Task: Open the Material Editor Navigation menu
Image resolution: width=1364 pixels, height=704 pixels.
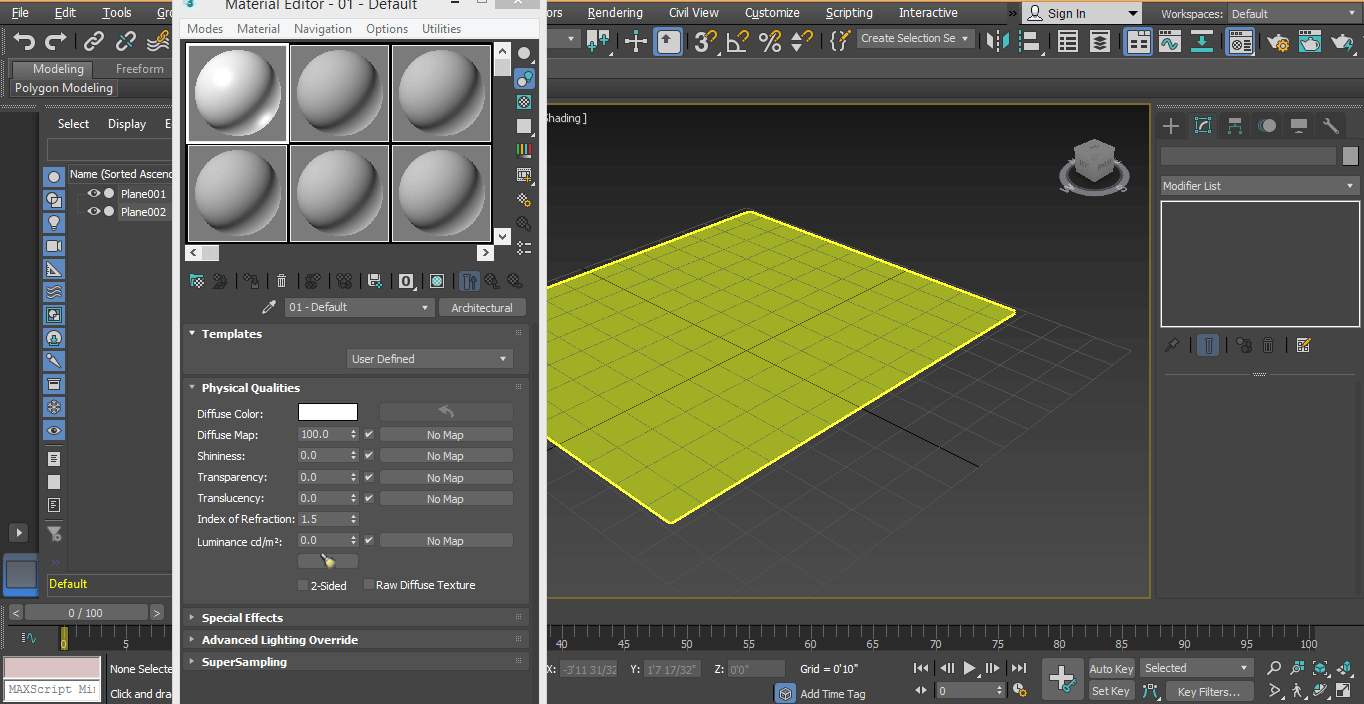Action: (322, 29)
